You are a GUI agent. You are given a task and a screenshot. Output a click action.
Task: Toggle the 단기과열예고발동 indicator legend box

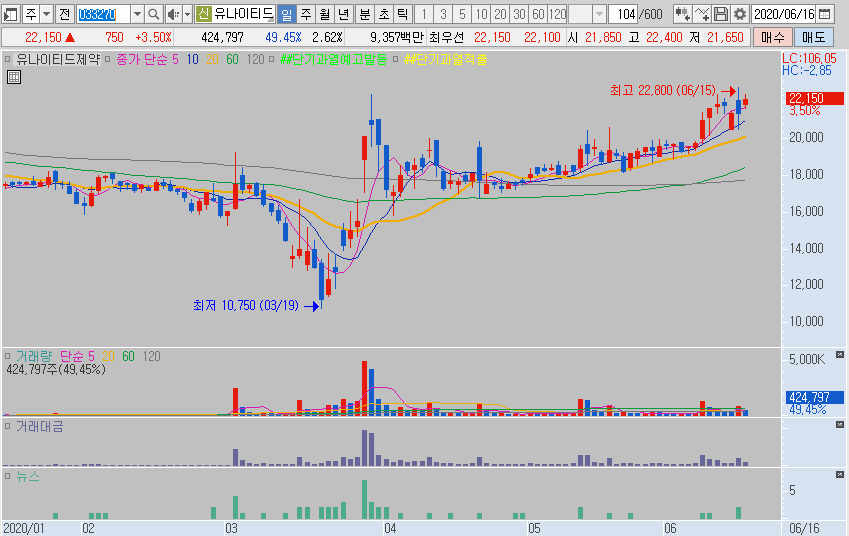click(271, 59)
